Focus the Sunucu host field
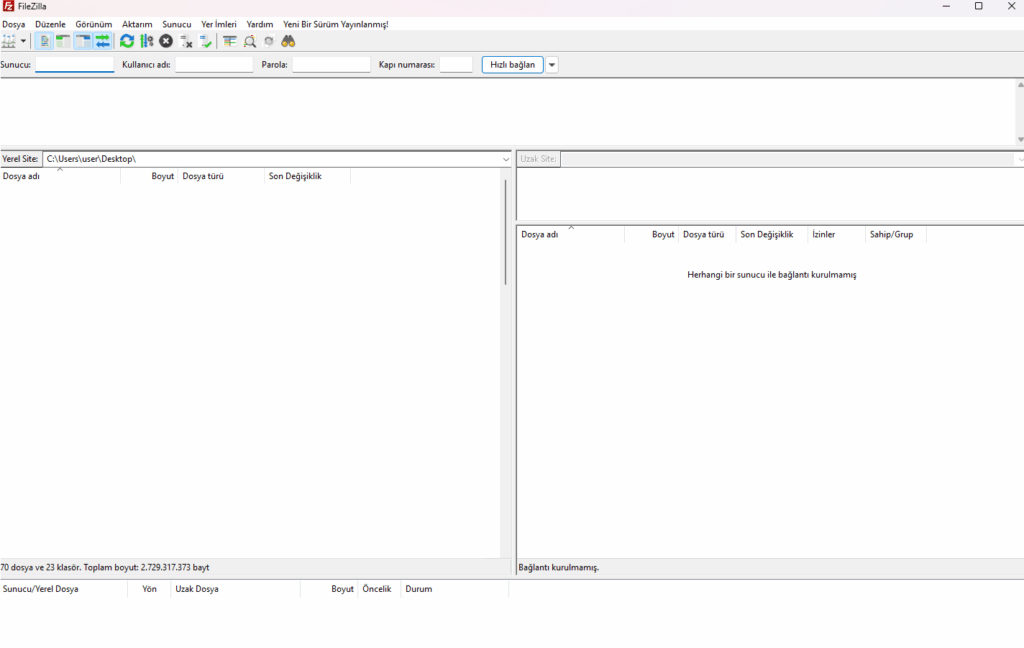 [x=74, y=65]
